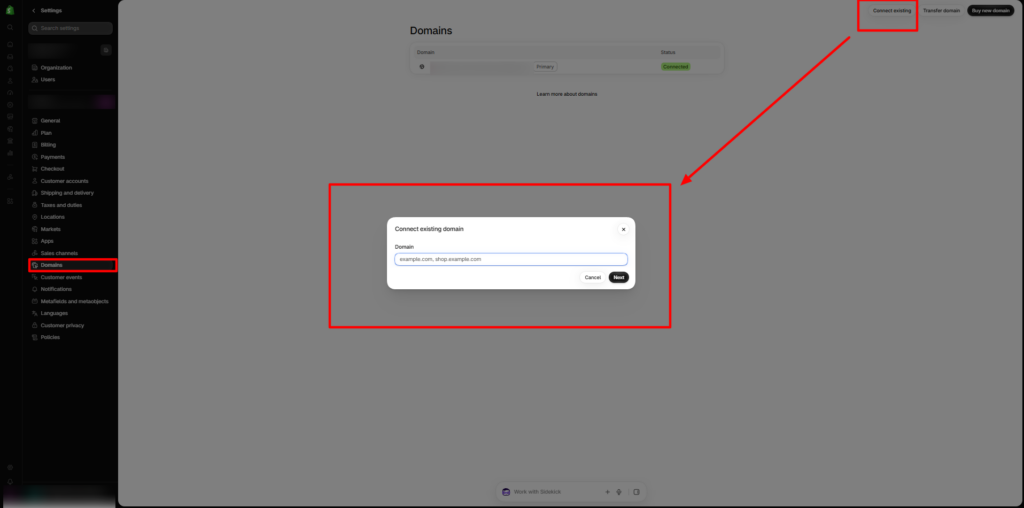Click Next in the domain dialog
1024x508 pixels.
[x=618, y=278]
